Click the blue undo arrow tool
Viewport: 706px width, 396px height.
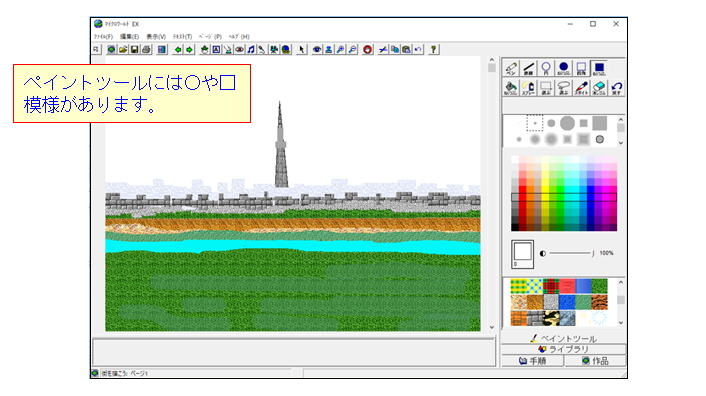[616, 88]
